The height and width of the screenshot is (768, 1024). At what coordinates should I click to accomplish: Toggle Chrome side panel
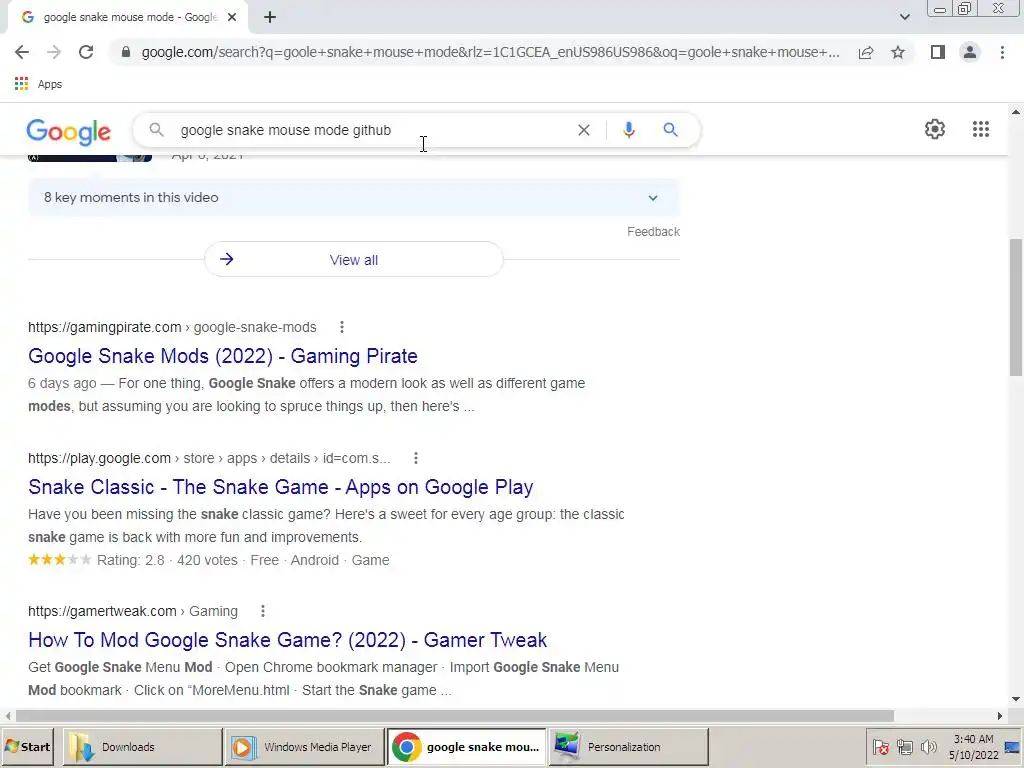tap(938, 52)
